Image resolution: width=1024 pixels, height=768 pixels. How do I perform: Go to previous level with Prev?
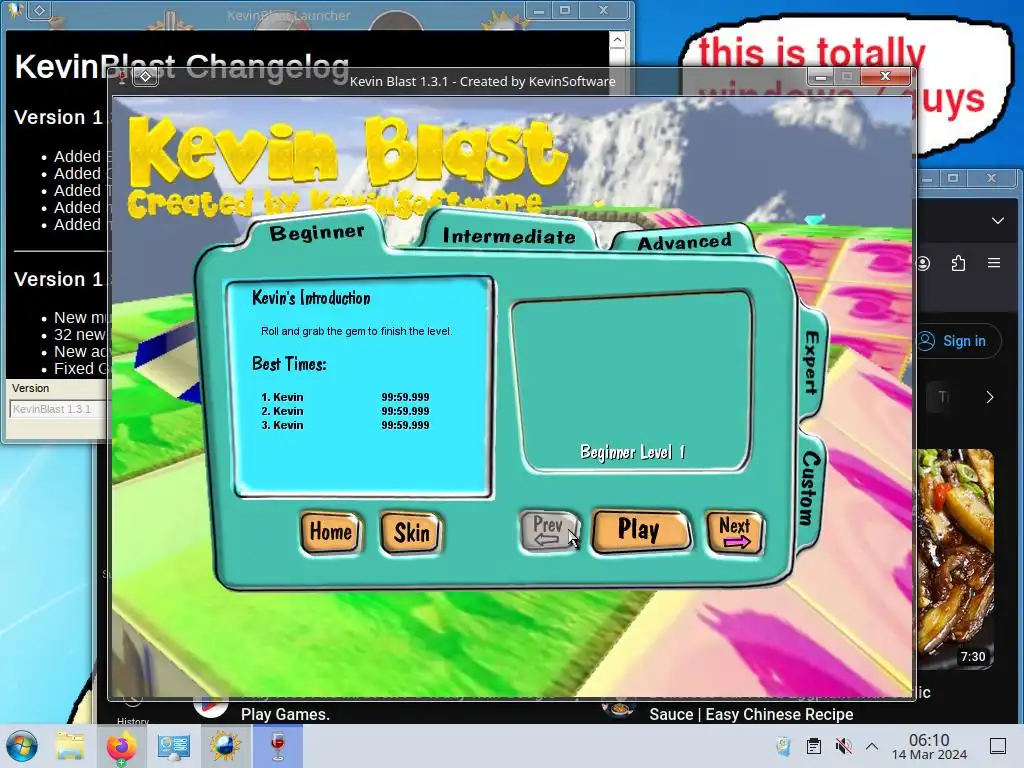(549, 530)
